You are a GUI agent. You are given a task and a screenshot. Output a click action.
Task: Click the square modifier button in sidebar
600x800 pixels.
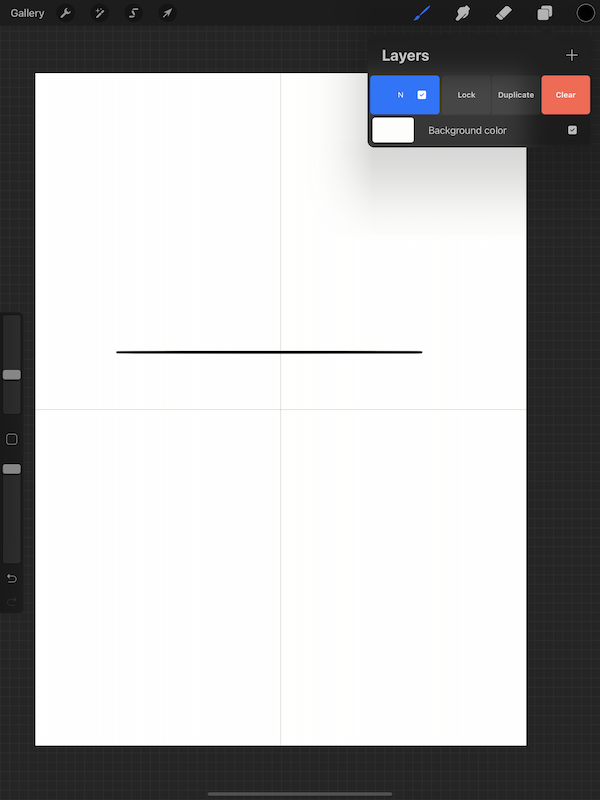click(x=11, y=439)
